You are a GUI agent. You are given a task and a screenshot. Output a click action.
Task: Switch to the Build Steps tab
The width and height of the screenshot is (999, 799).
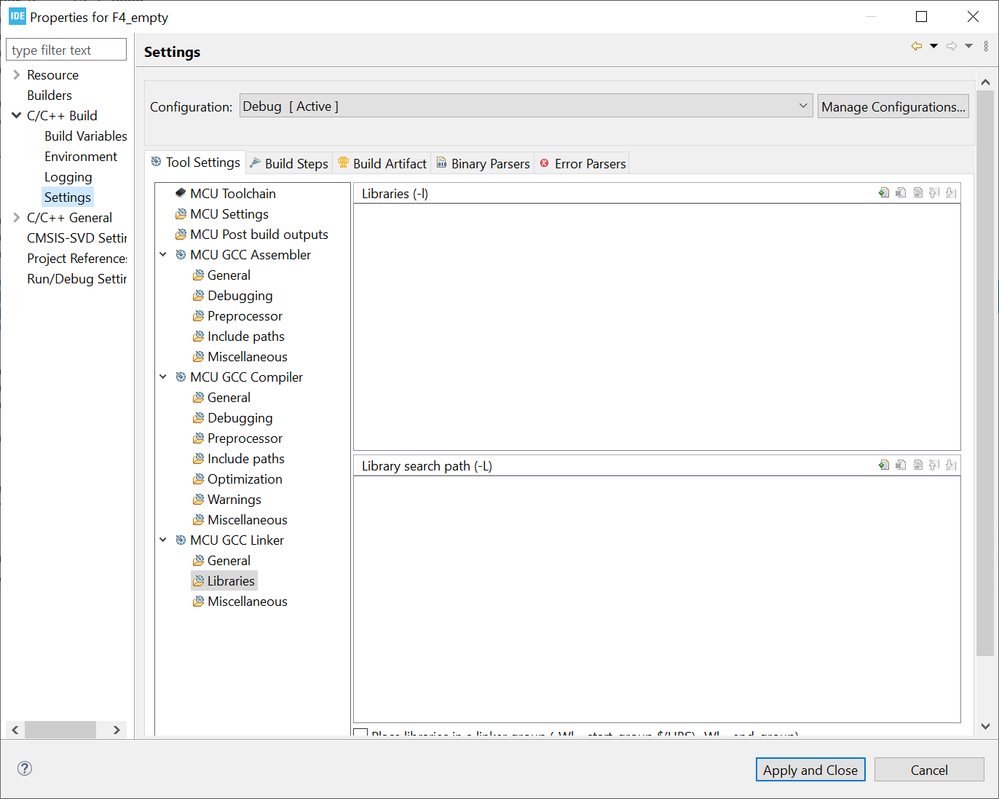tap(289, 164)
